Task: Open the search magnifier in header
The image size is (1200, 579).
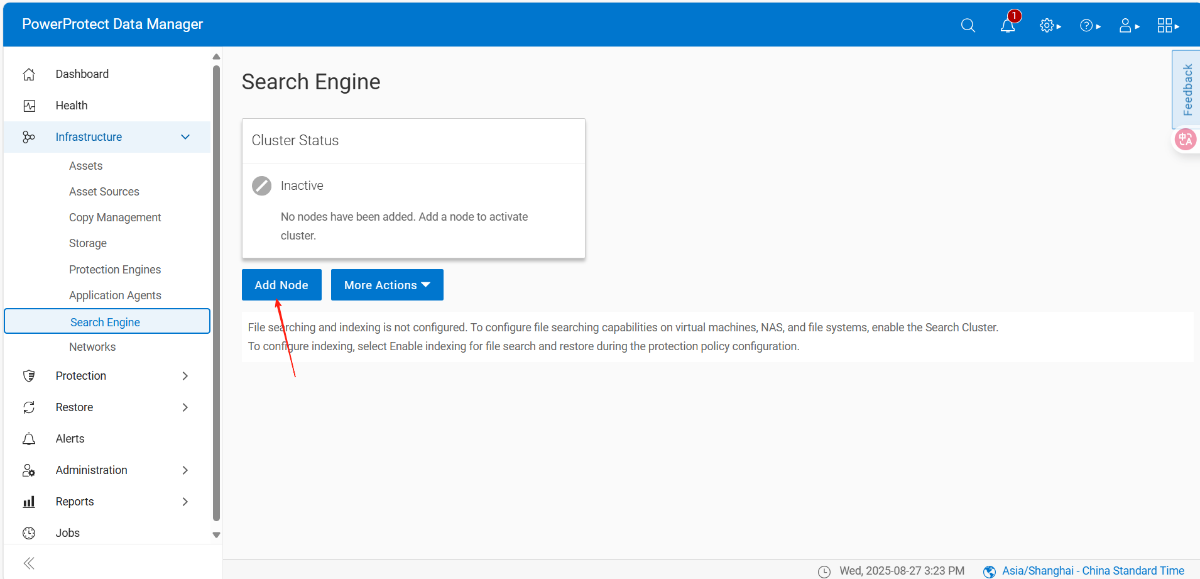Action: click(968, 25)
